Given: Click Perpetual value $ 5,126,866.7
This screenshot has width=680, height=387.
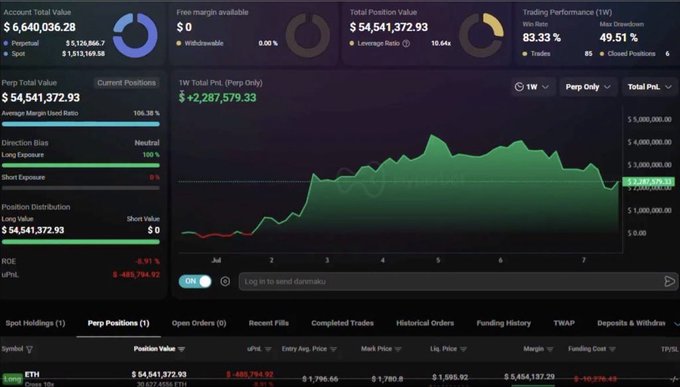Looking at the screenshot, I should (85, 43).
